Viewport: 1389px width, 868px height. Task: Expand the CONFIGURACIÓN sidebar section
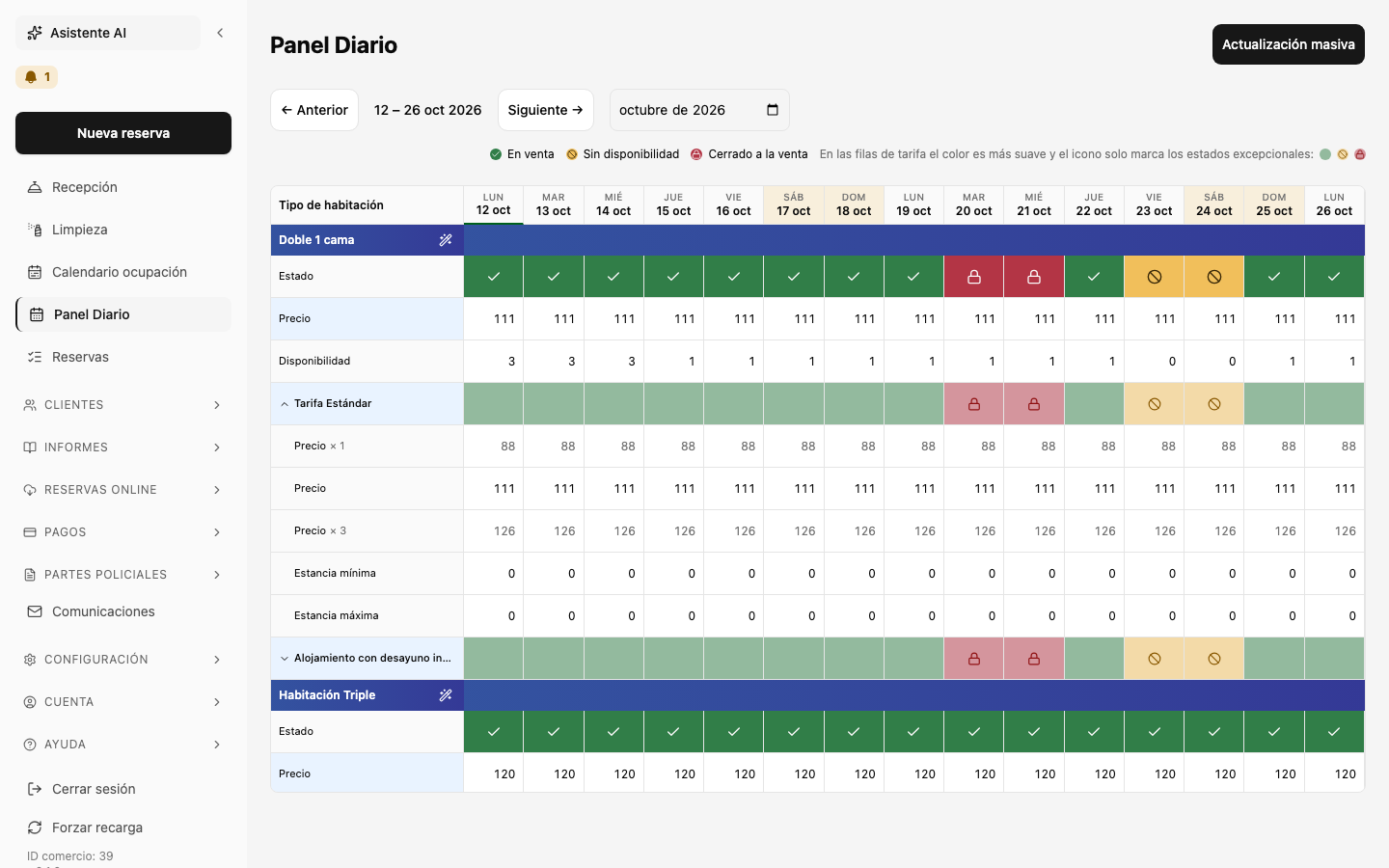coord(123,660)
